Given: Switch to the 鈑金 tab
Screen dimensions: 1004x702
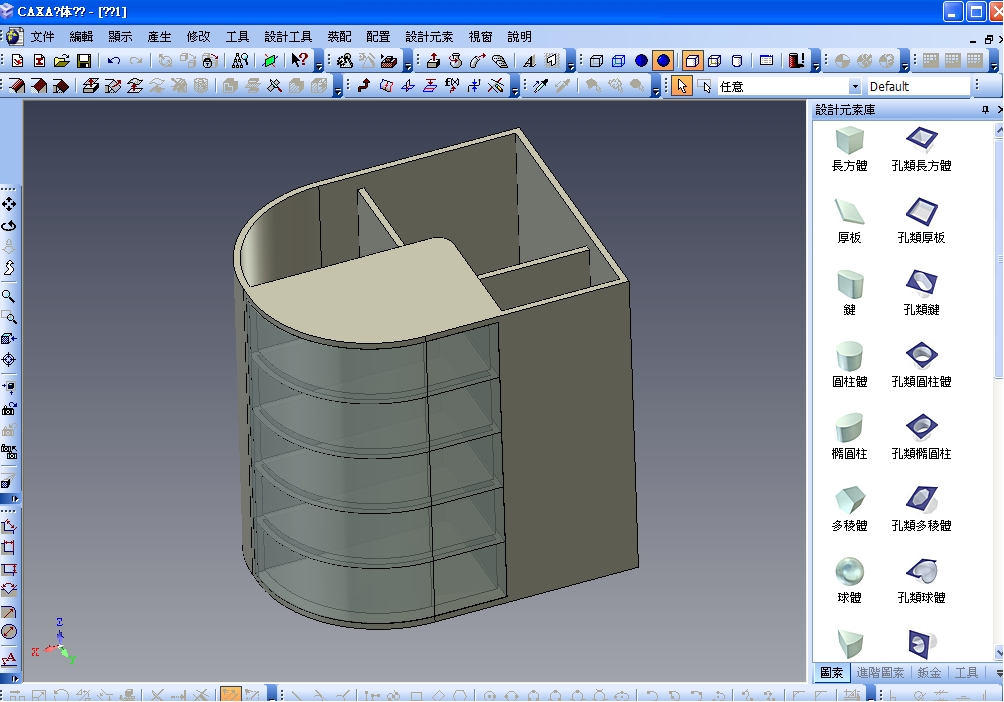Looking at the screenshot, I should click(929, 673).
